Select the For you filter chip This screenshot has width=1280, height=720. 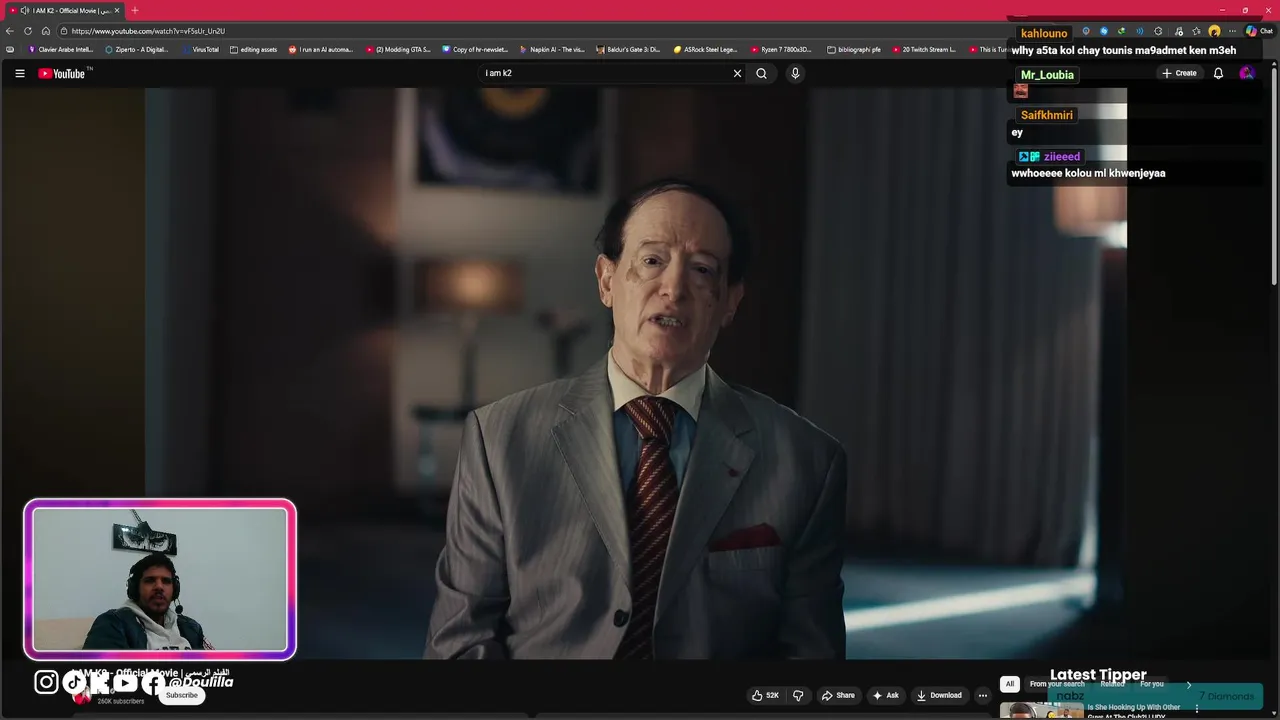click(1152, 684)
